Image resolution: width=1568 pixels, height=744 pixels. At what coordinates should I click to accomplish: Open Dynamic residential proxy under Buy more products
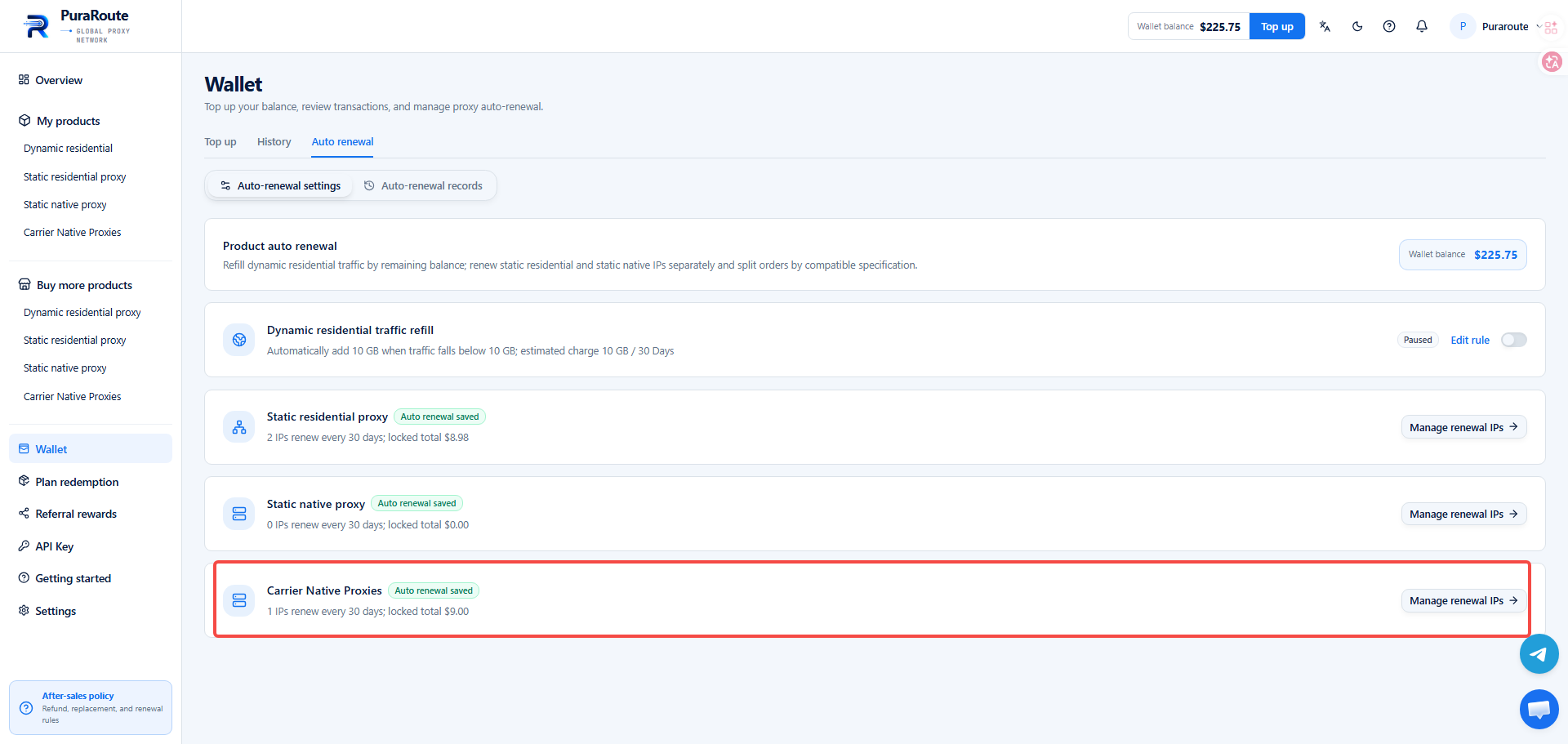pyautogui.click(x=82, y=313)
